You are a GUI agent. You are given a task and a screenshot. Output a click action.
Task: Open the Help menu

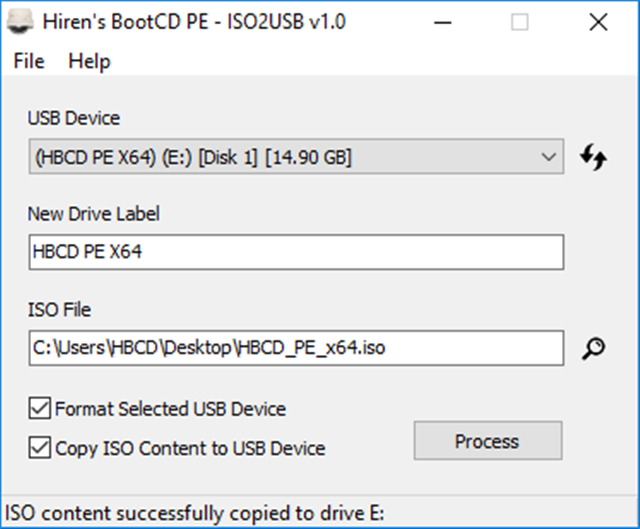point(89,61)
